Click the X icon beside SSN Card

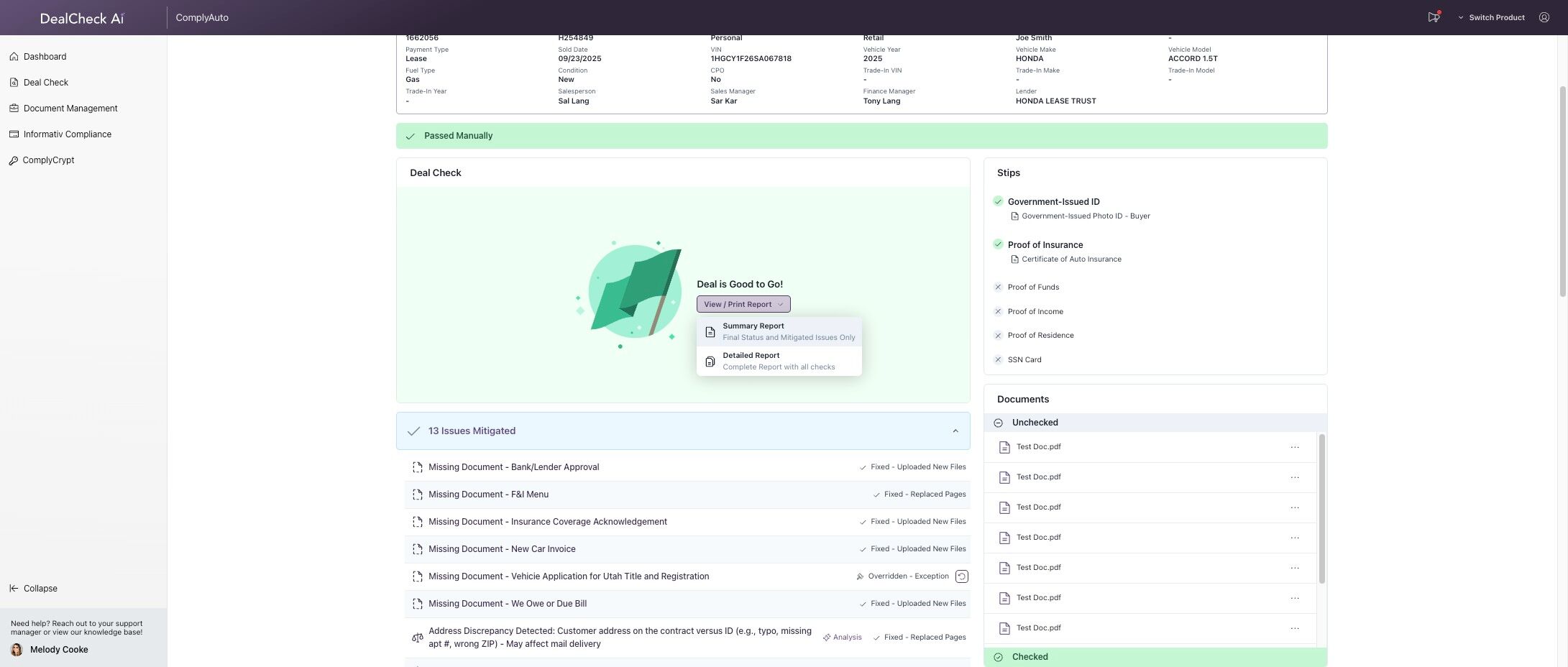point(998,360)
